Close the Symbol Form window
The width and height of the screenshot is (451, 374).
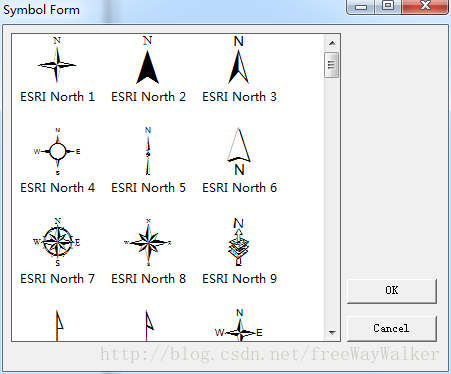425,6
